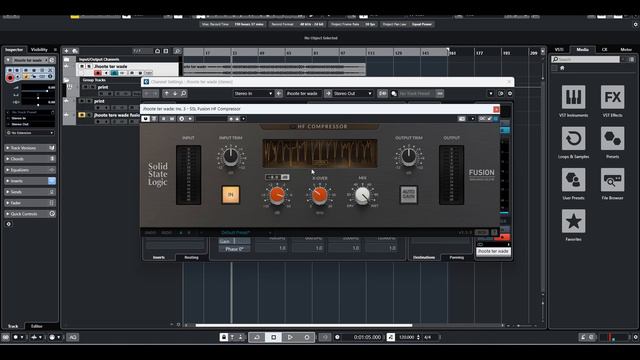
Task: Activate the Cycle loop button
Action: [257, 337]
